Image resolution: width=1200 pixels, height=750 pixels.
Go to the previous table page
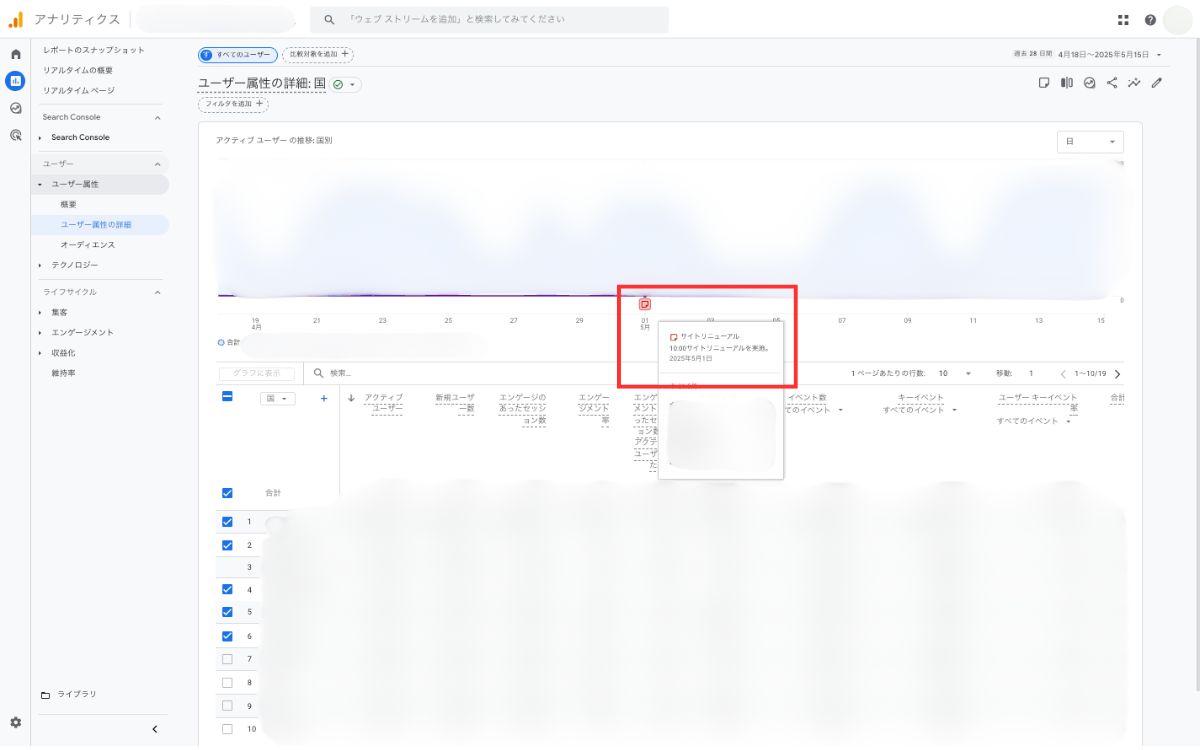1064,373
